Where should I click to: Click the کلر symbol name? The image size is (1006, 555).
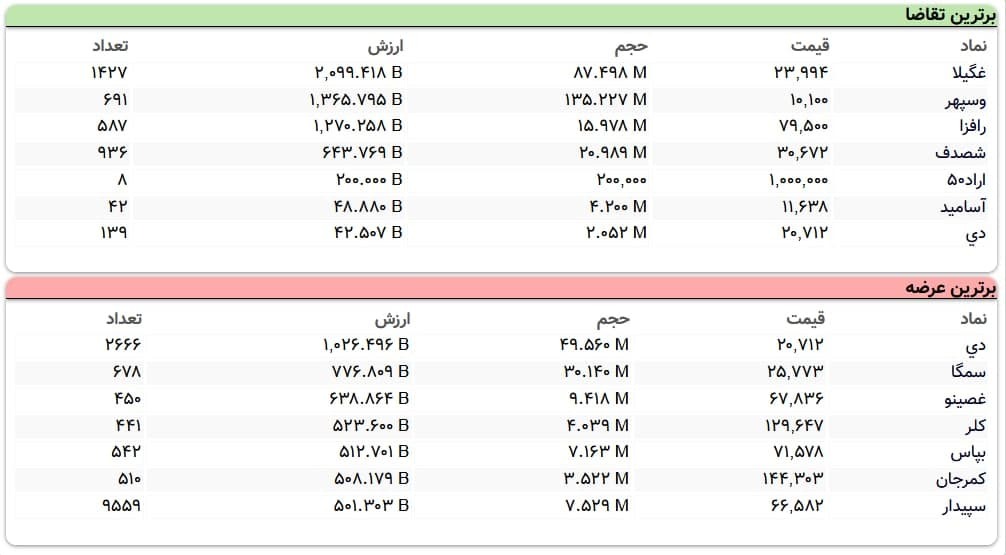[975, 425]
